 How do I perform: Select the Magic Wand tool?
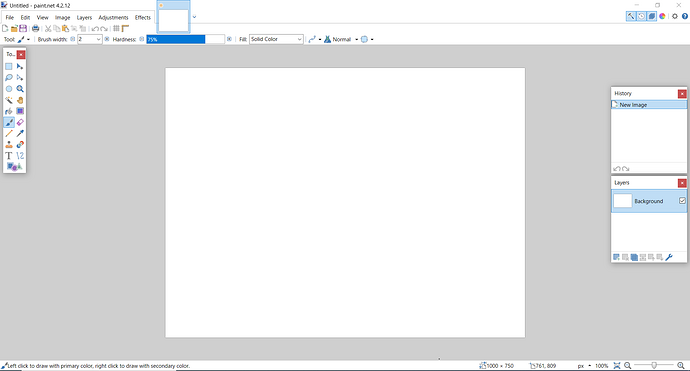(9, 100)
